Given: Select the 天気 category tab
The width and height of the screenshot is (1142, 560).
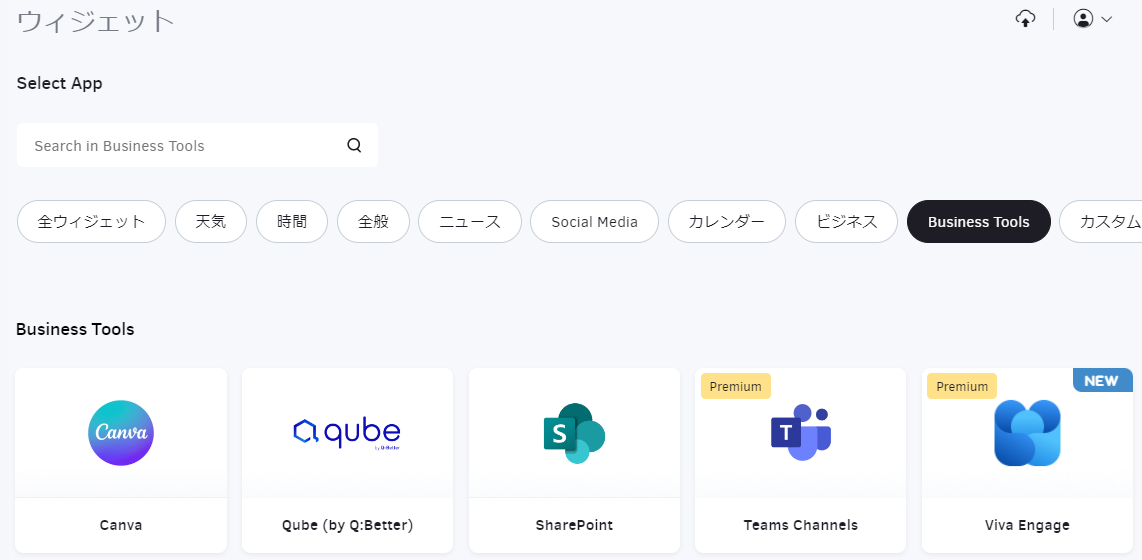Looking at the screenshot, I should [210, 221].
